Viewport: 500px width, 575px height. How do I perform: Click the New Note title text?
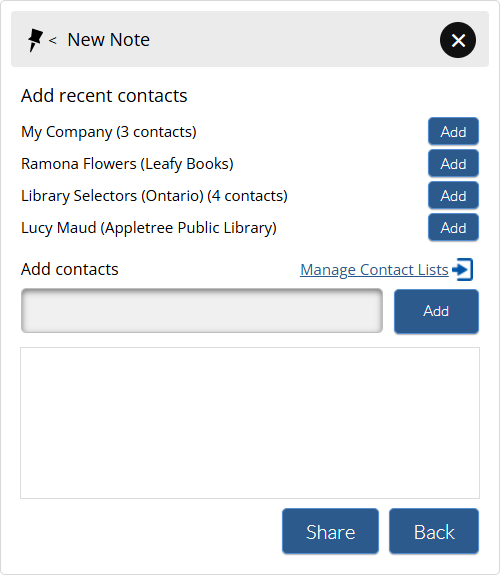(109, 40)
